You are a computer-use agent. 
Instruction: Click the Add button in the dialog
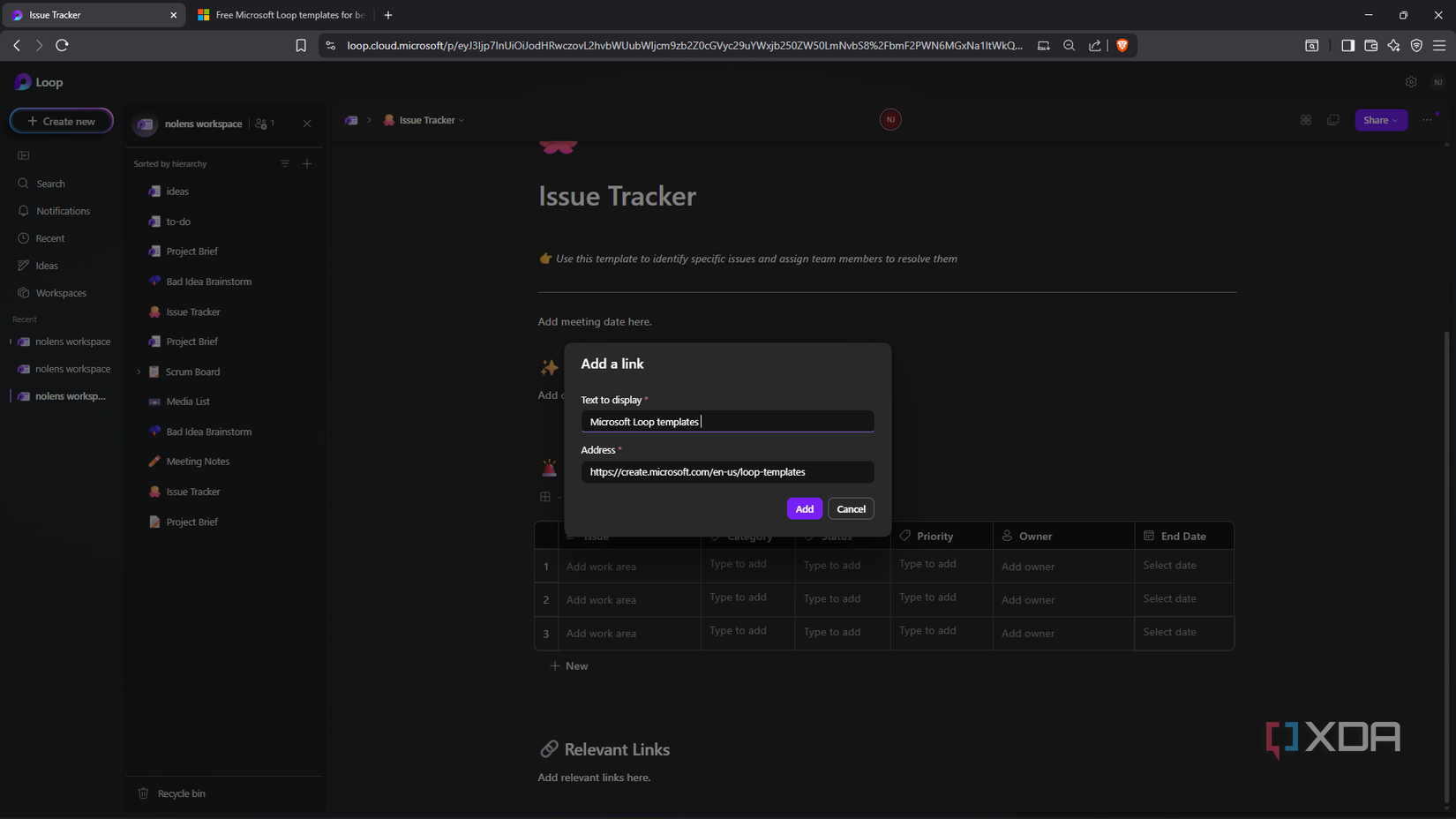point(804,508)
